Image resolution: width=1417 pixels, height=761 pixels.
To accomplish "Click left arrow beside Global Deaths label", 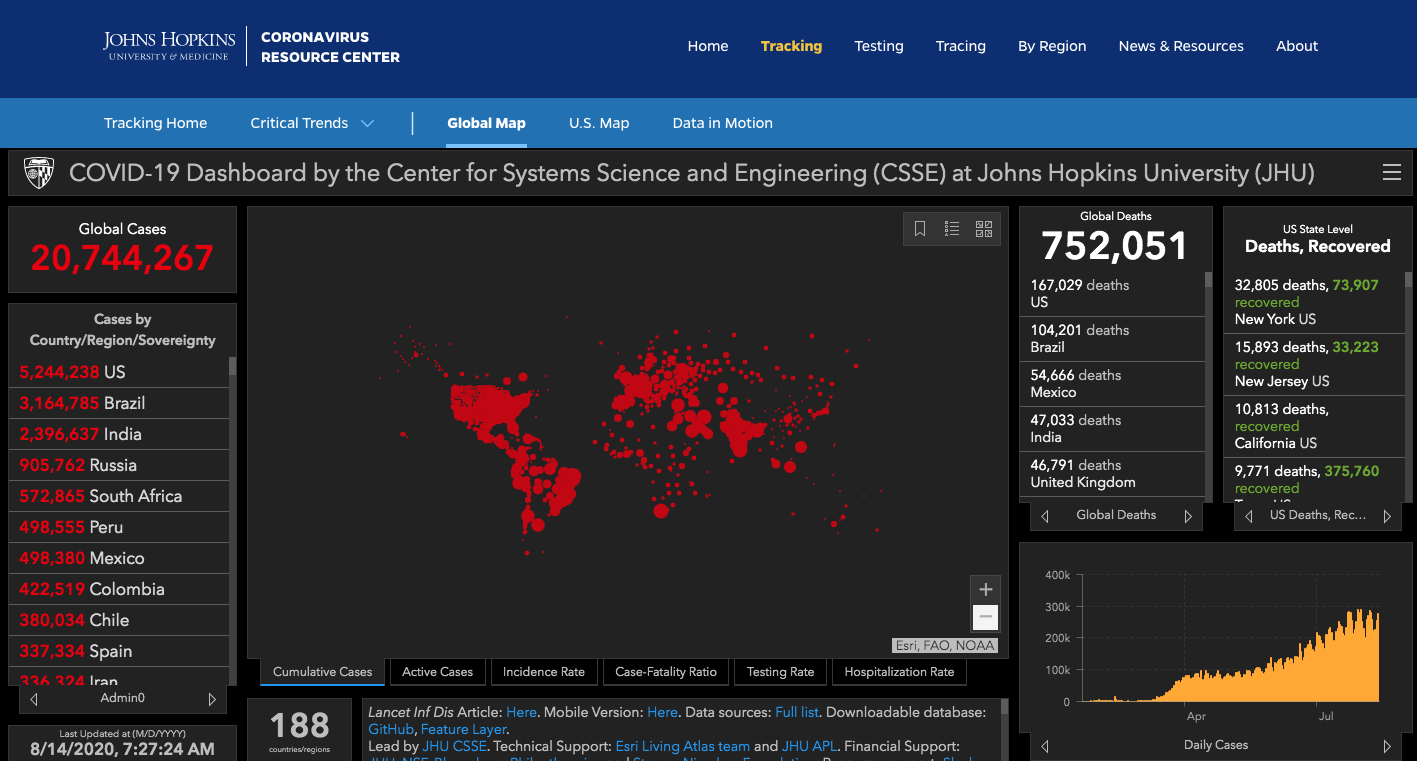I will pos(1045,516).
